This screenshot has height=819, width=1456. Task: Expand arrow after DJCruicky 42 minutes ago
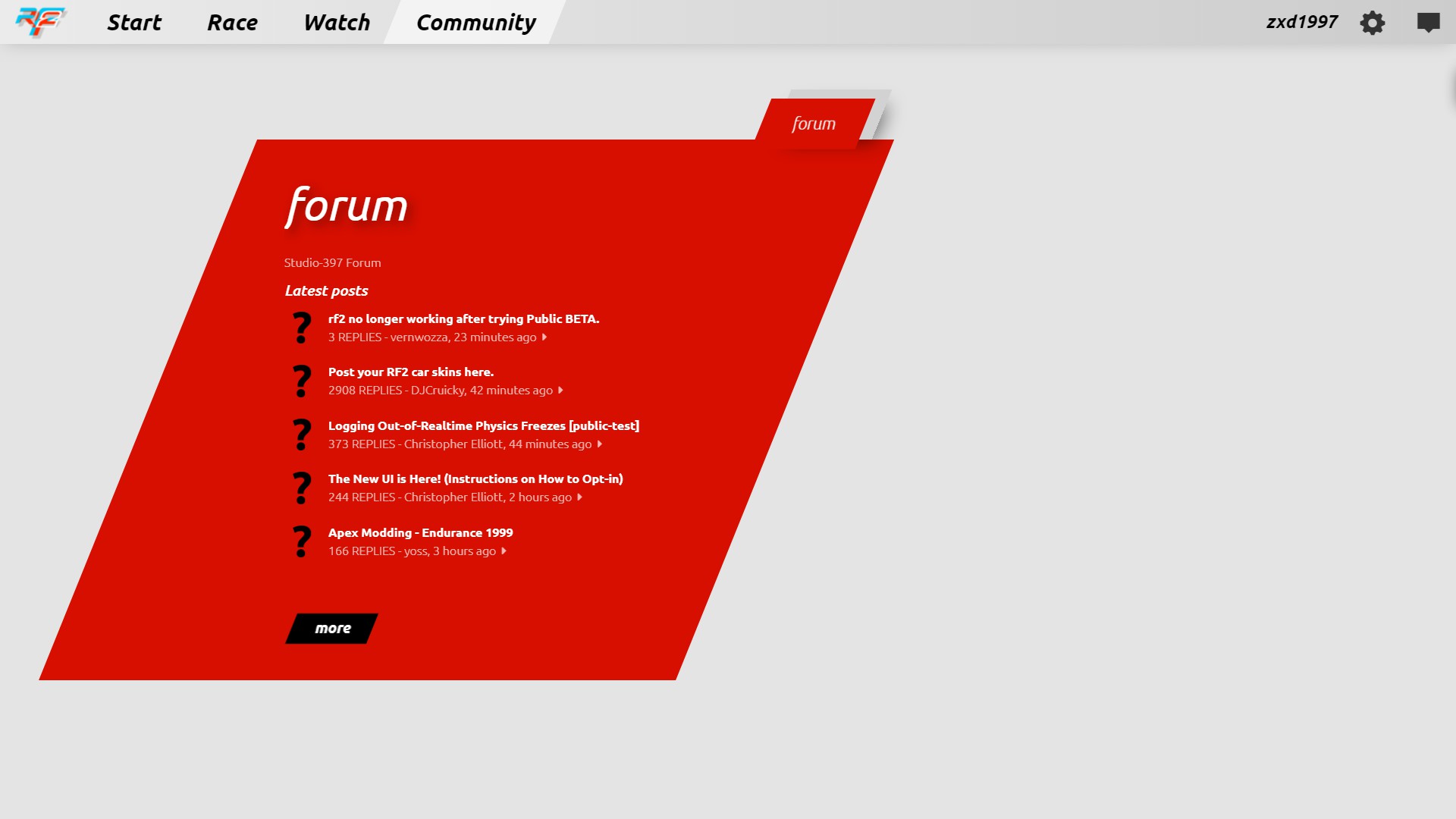click(561, 391)
